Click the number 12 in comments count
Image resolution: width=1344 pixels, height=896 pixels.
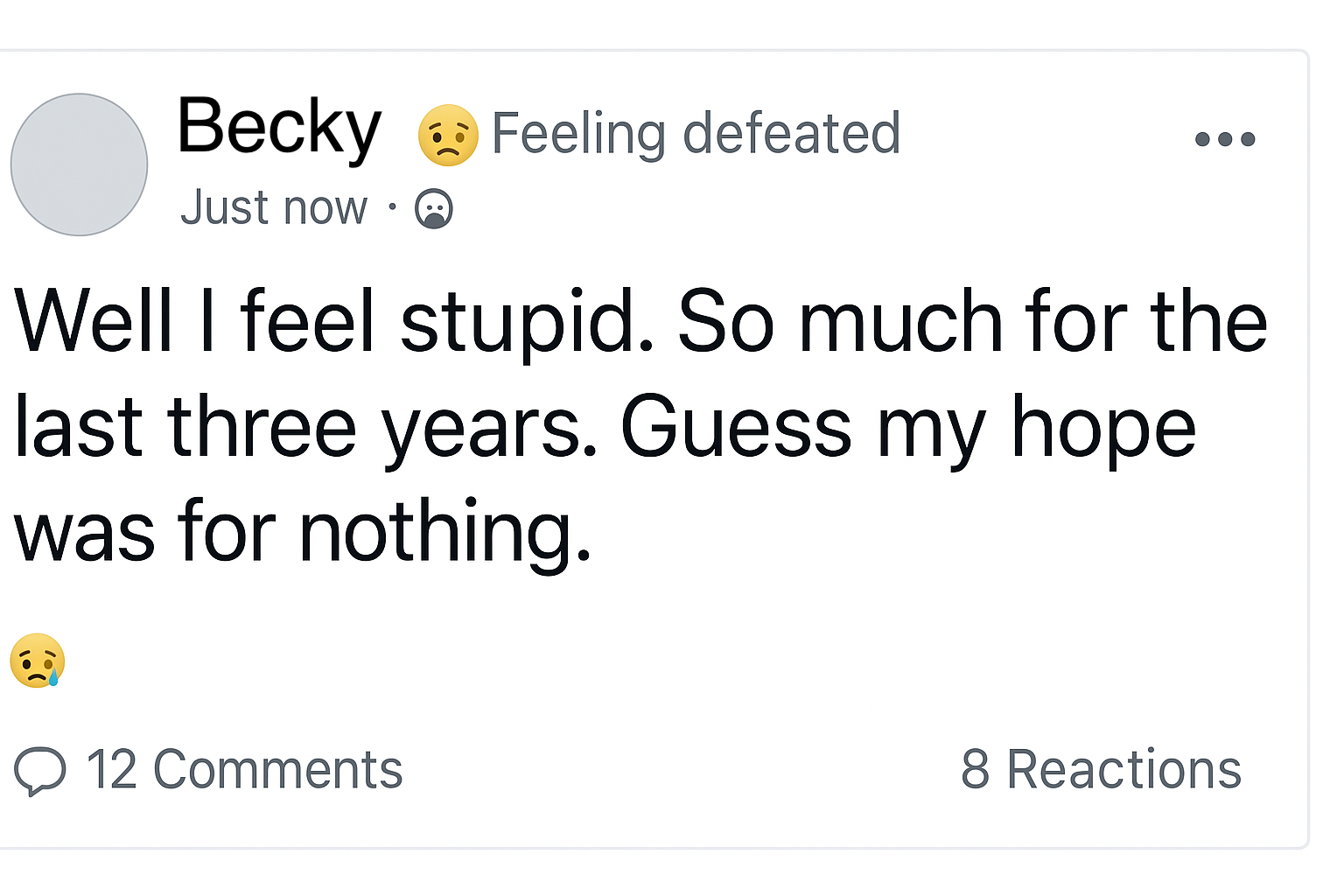point(111,770)
